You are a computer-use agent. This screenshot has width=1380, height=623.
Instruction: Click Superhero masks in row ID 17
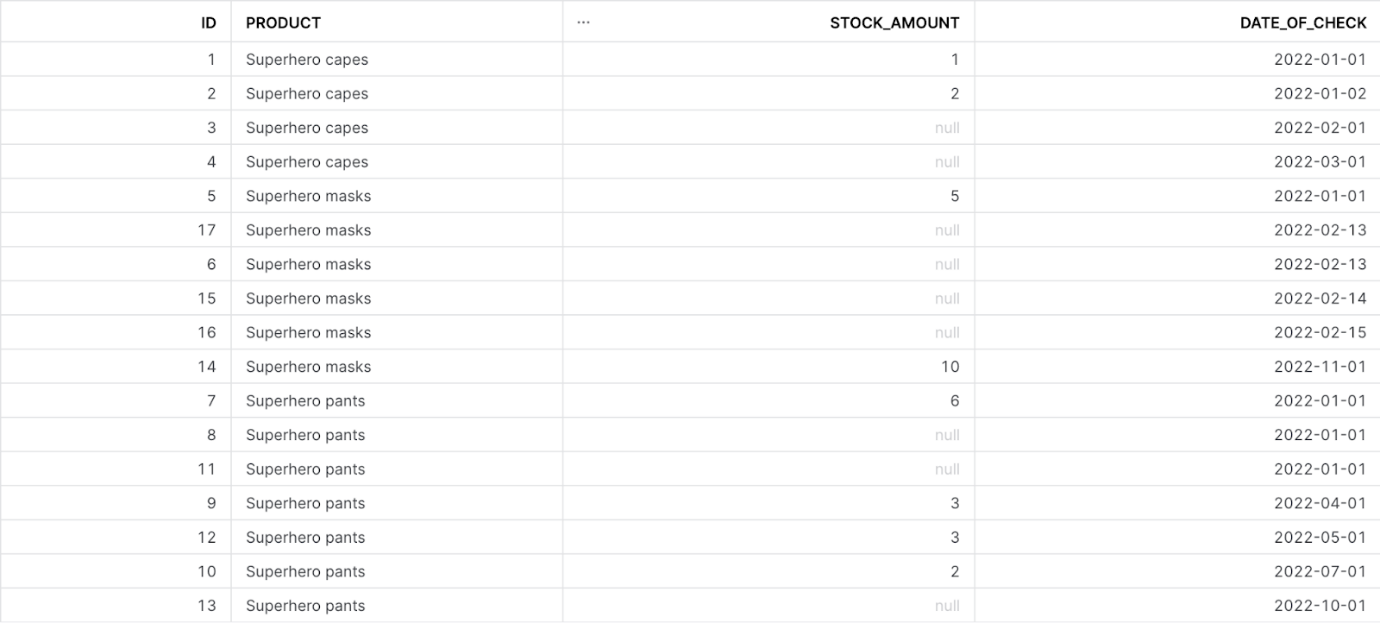click(308, 230)
